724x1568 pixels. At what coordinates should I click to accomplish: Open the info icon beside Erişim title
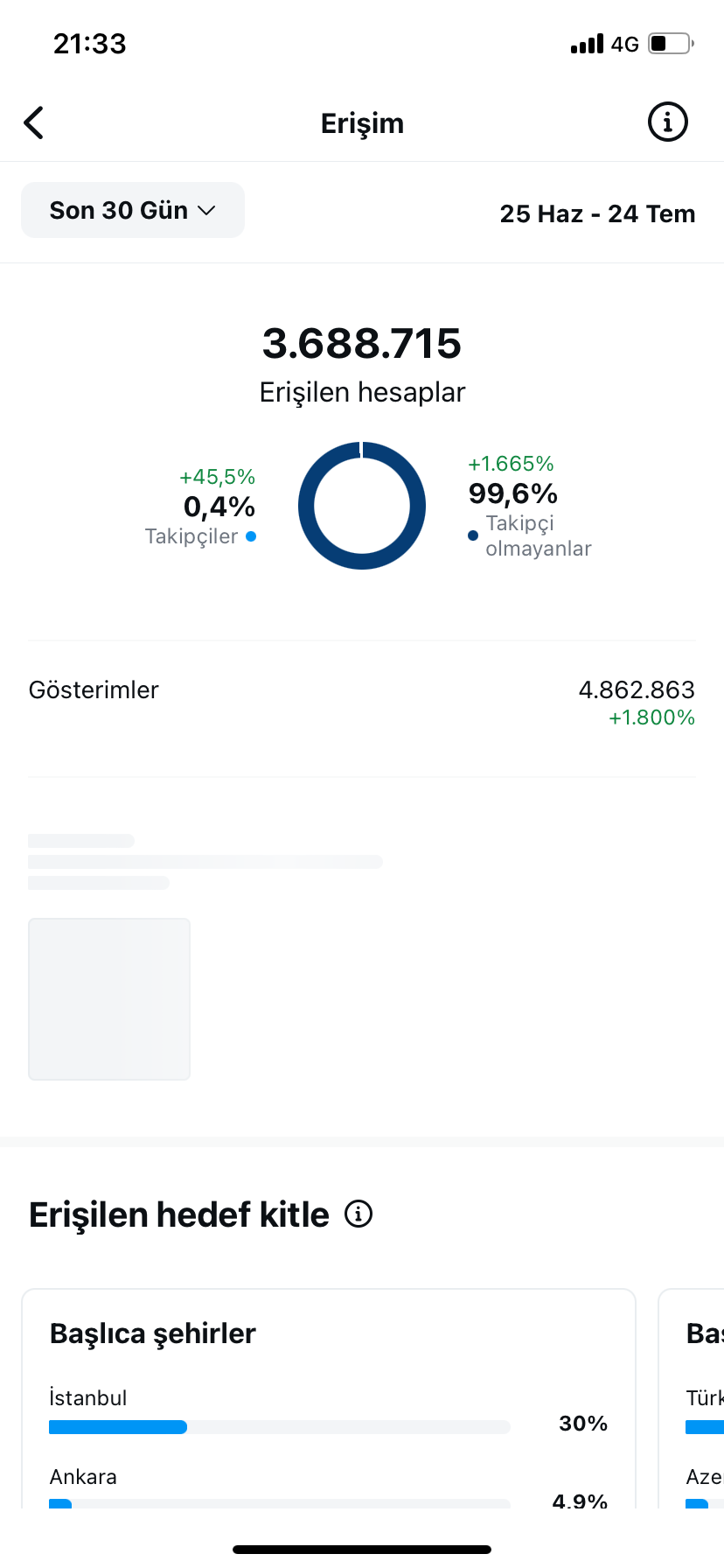(x=667, y=122)
